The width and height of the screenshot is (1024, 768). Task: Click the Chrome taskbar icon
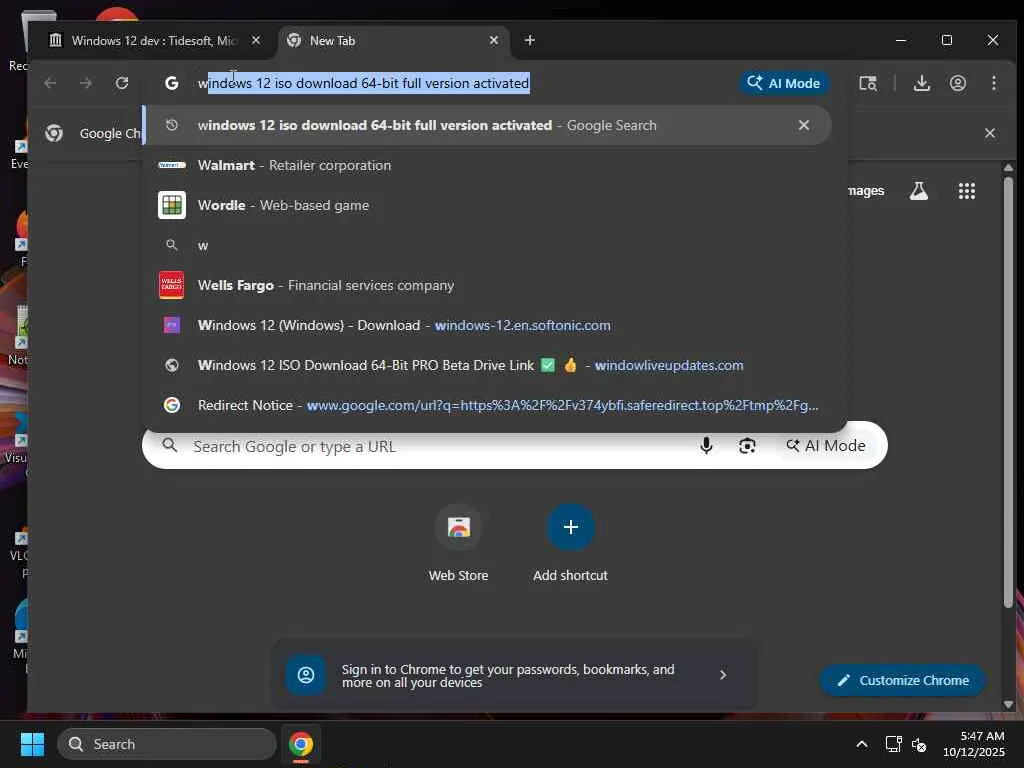(x=300, y=744)
